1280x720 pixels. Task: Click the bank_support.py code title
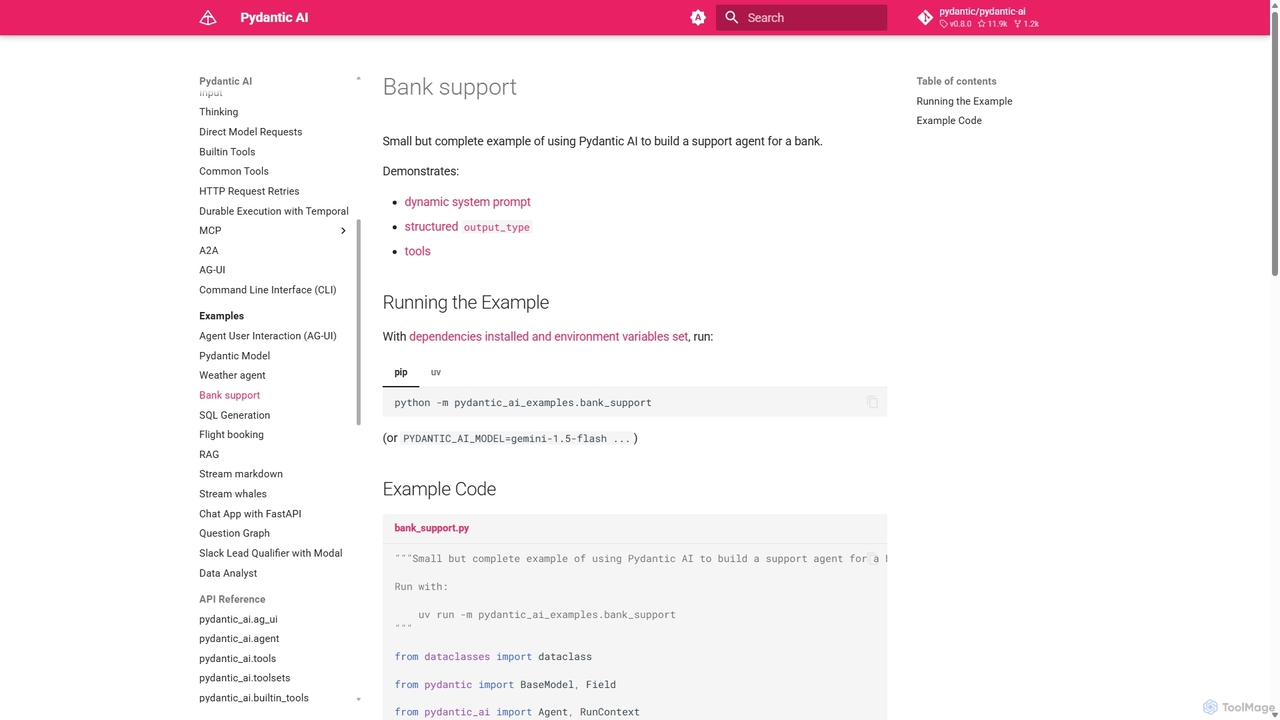[x=431, y=528]
